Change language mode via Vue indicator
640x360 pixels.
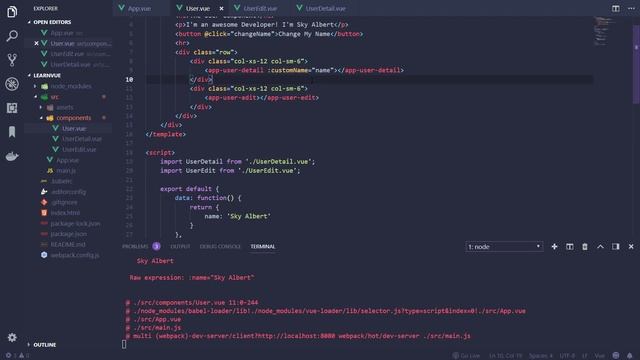(600, 356)
